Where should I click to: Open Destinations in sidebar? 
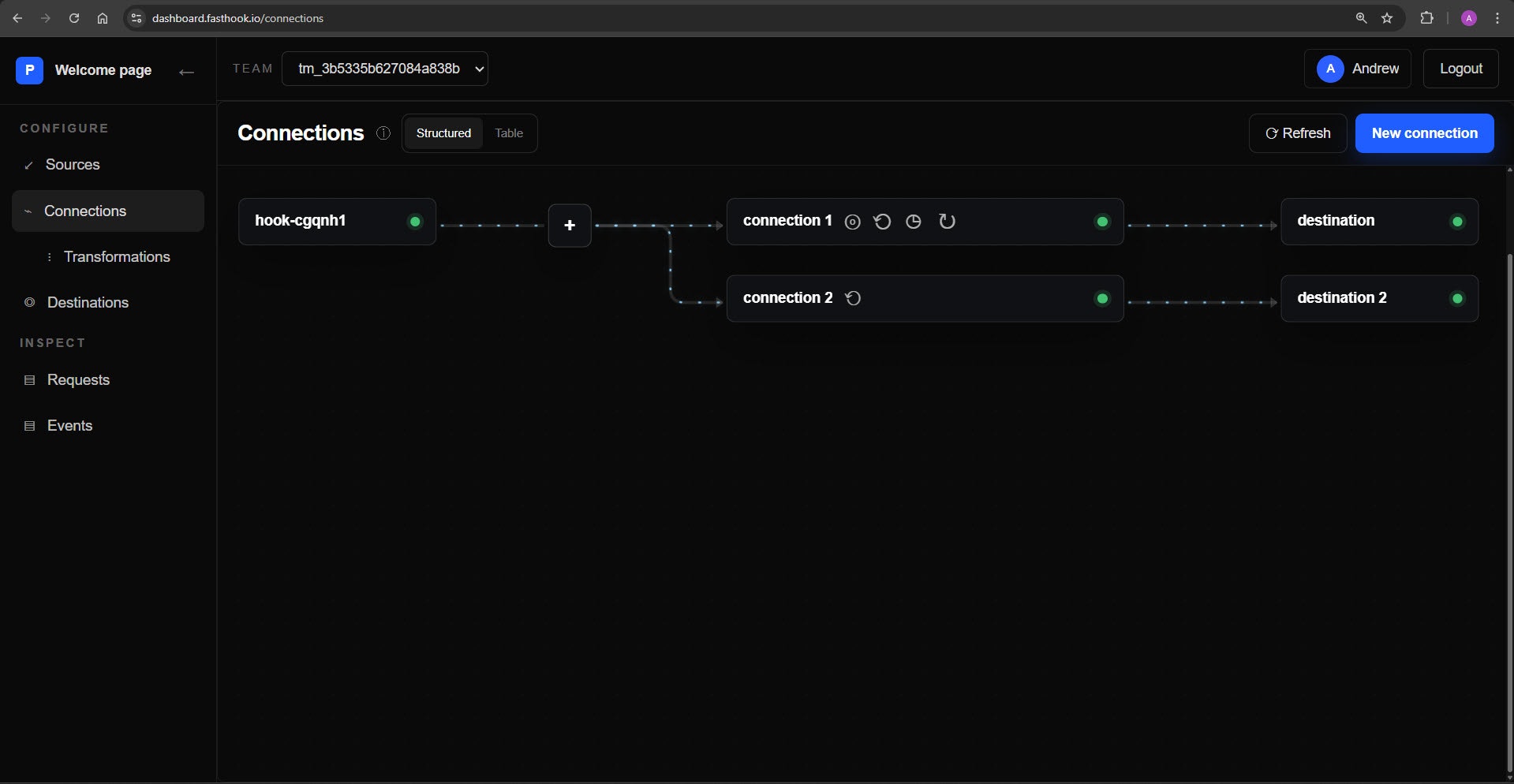(108, 302)
